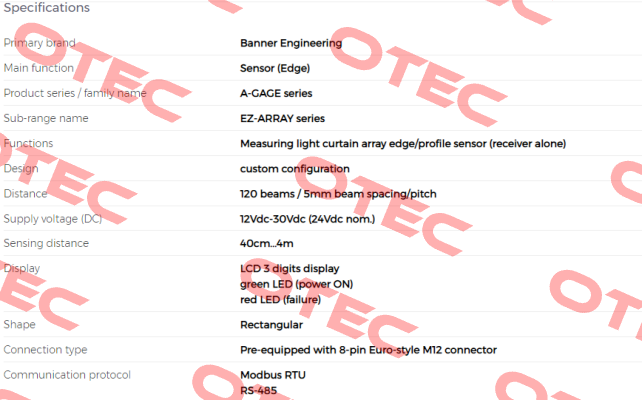
Task: Click the 12Vdc-30Vdc supply voltage value
Action: (x=307, y=219)
